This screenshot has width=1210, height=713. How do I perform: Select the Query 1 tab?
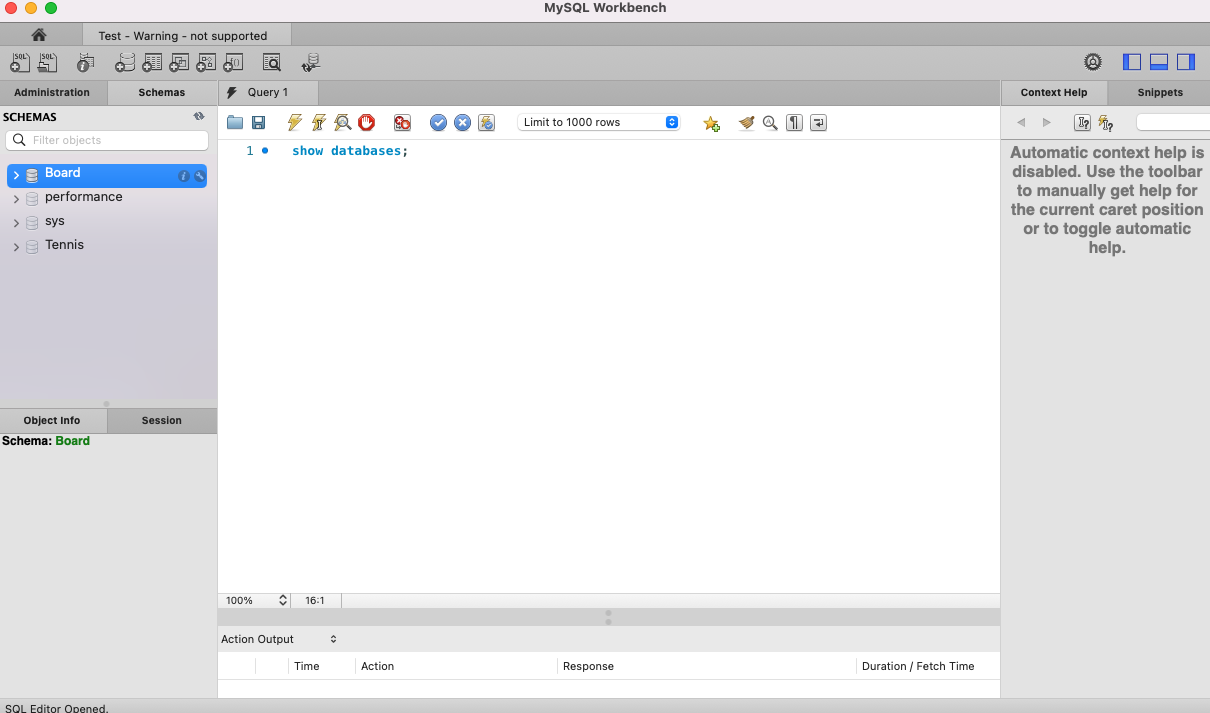pyautogui.click(x=268, y=93)
